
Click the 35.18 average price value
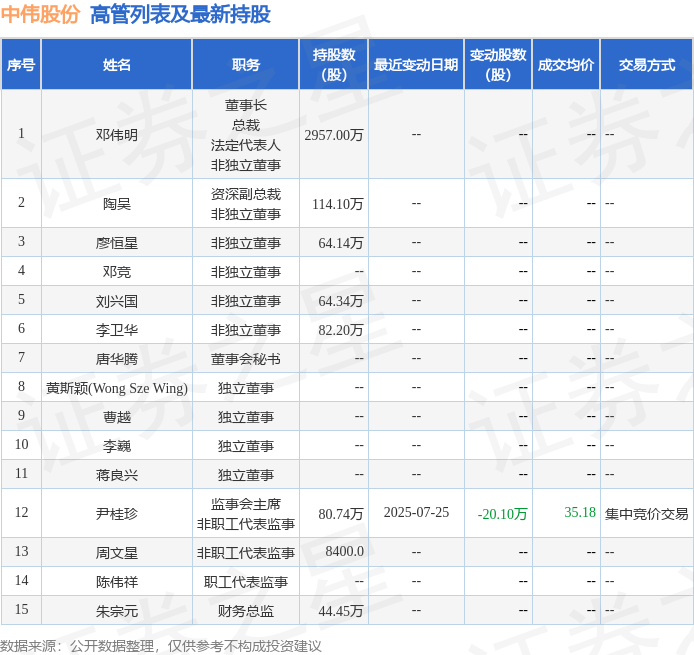pyautogui.click(x=580, y=512)
